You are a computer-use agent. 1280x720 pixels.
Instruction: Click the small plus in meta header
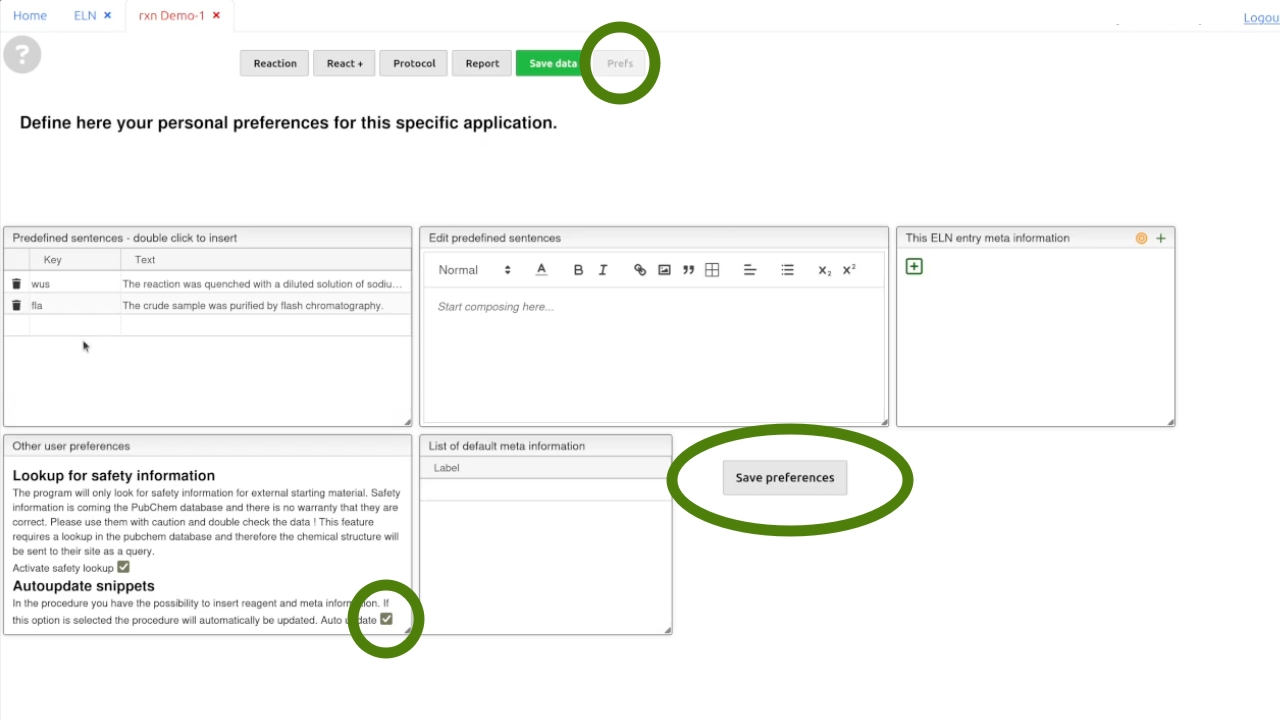(1161, 238)
